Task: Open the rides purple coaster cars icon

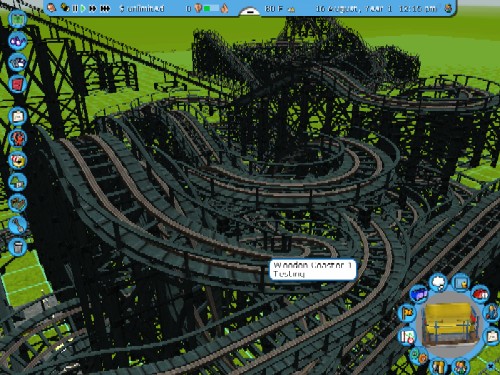Action: [x=18, y=41]
